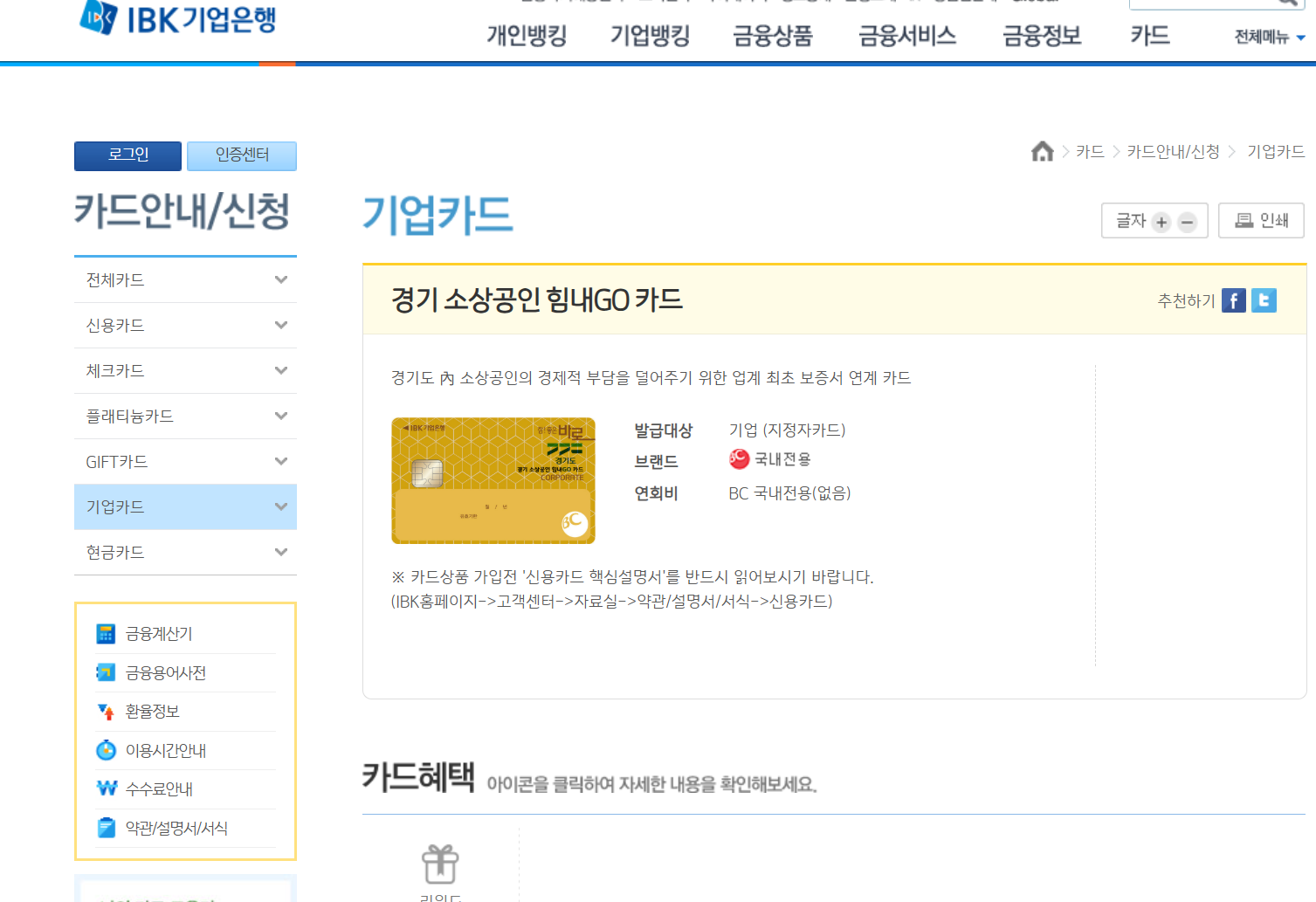Decrease font size with minus icon
The width and height of the screenshot is (1316, 902).
(1187, 222)
